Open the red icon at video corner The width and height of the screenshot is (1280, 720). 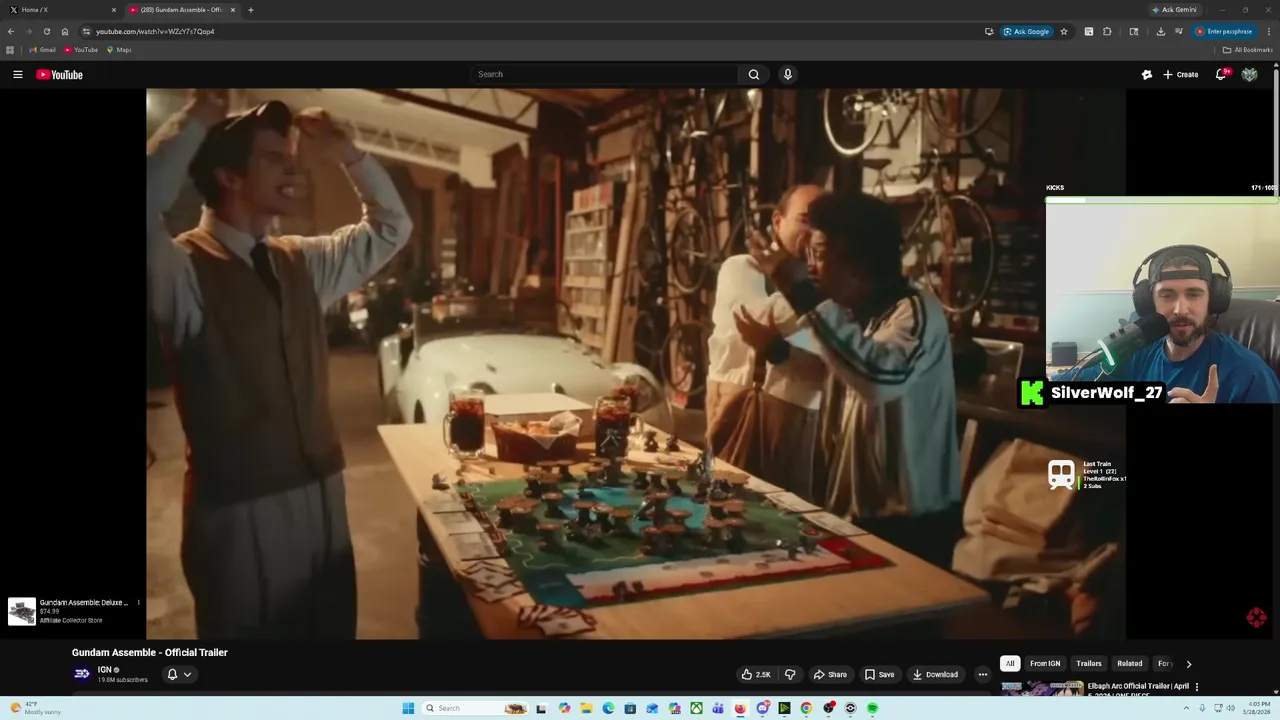[x=1257, y=618]
